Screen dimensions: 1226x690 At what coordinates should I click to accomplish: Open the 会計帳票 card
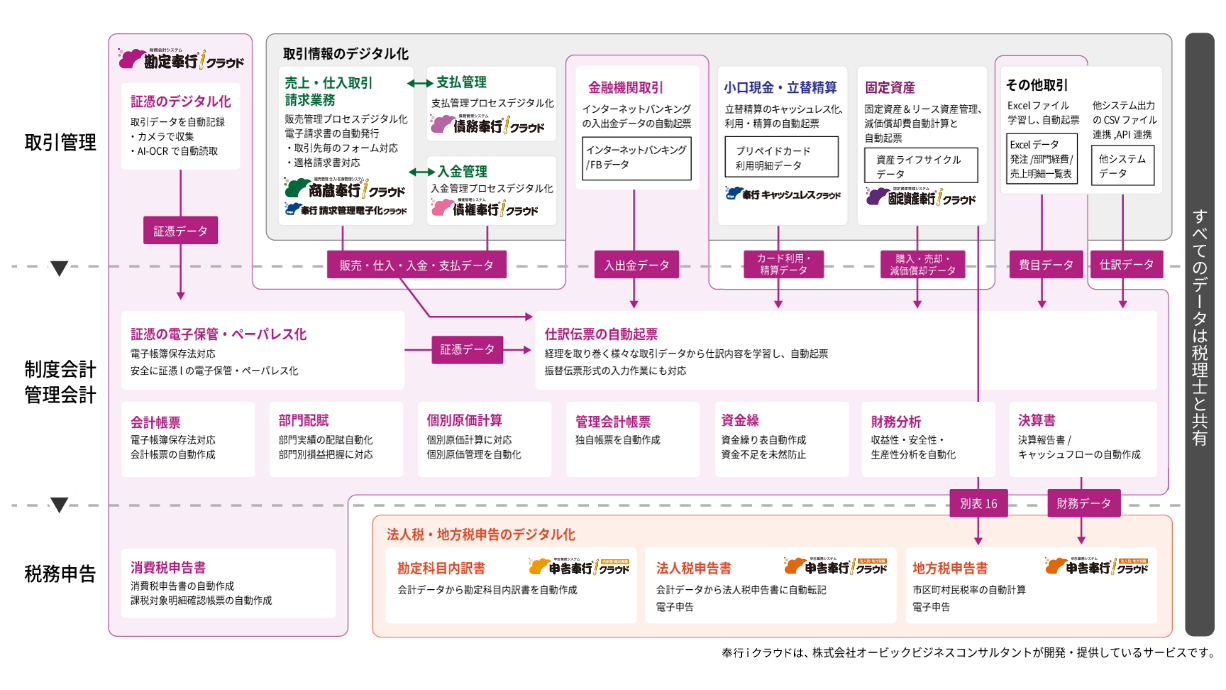click(x=188, y=438)
